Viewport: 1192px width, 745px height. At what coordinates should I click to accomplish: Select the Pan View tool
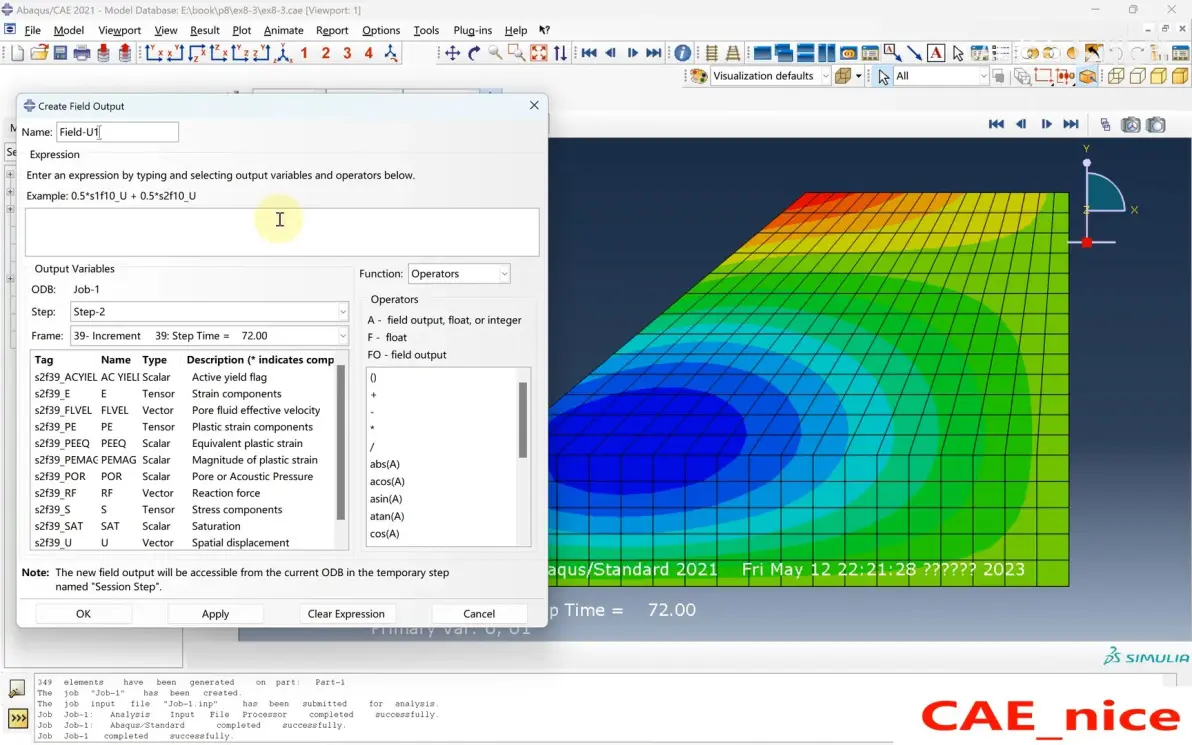452,53
